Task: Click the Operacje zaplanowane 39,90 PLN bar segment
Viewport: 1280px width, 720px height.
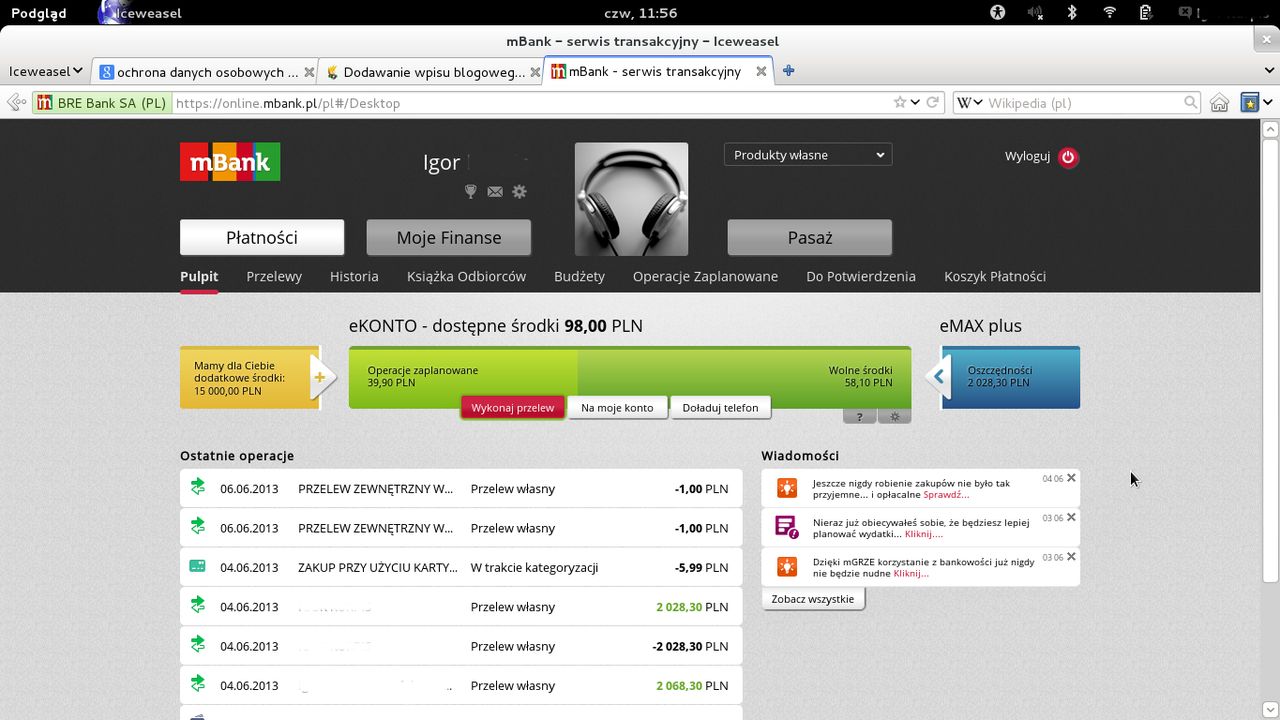Action: pyautogui.click(x=463, y=377)
